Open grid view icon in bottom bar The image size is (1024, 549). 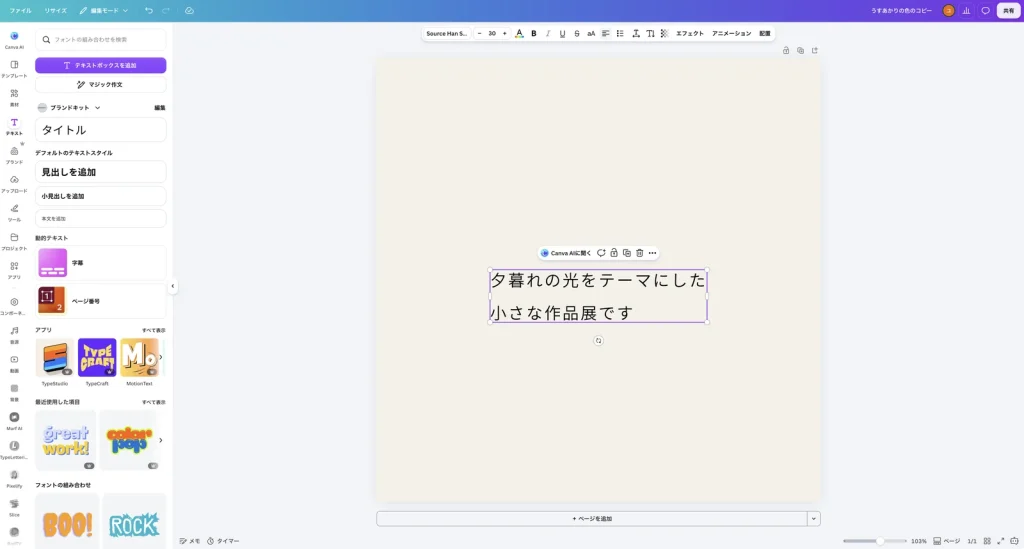[987, 541]
